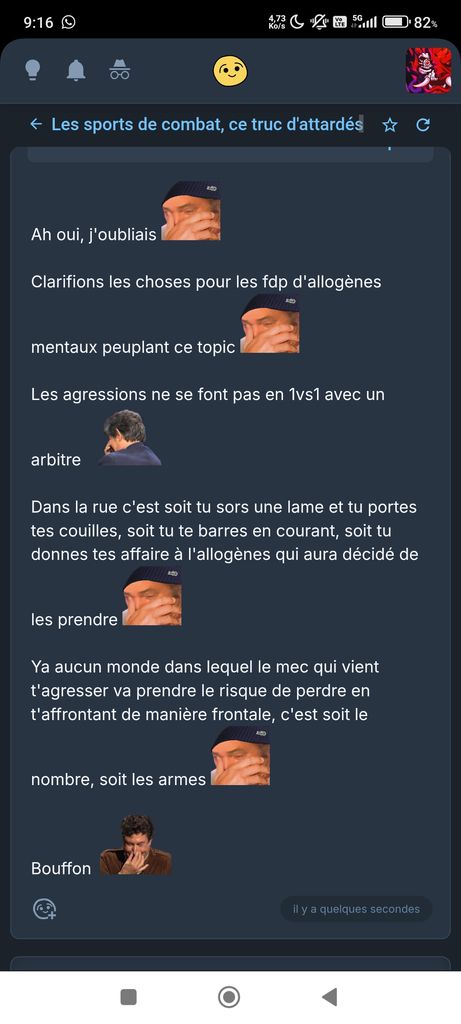The image size is (461, 1024).
Task: Open notifications via the bell icon
Action: click(76, 70)
